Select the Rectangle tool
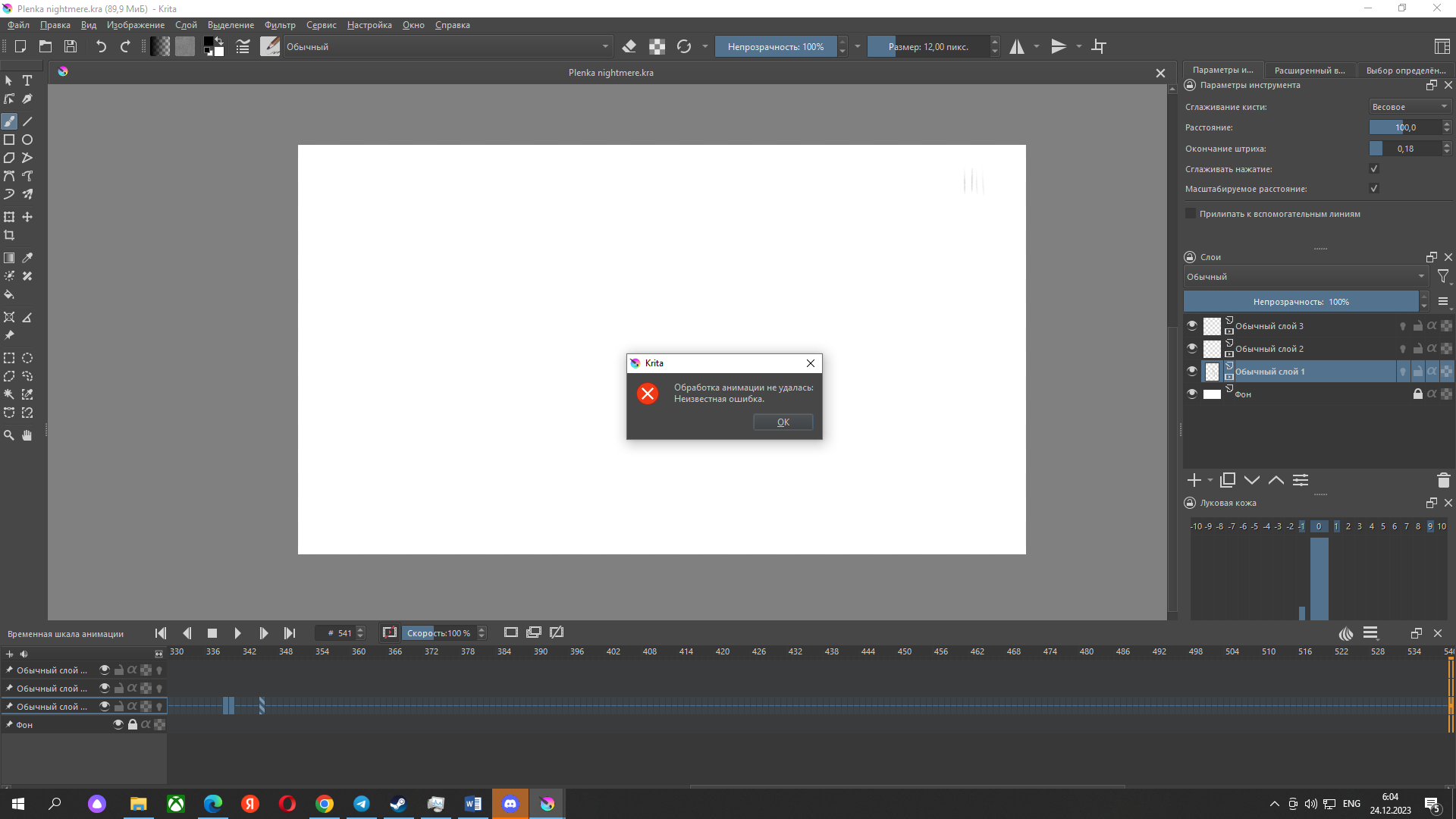Screen dimensions: 1456x819 coord(9,140)
